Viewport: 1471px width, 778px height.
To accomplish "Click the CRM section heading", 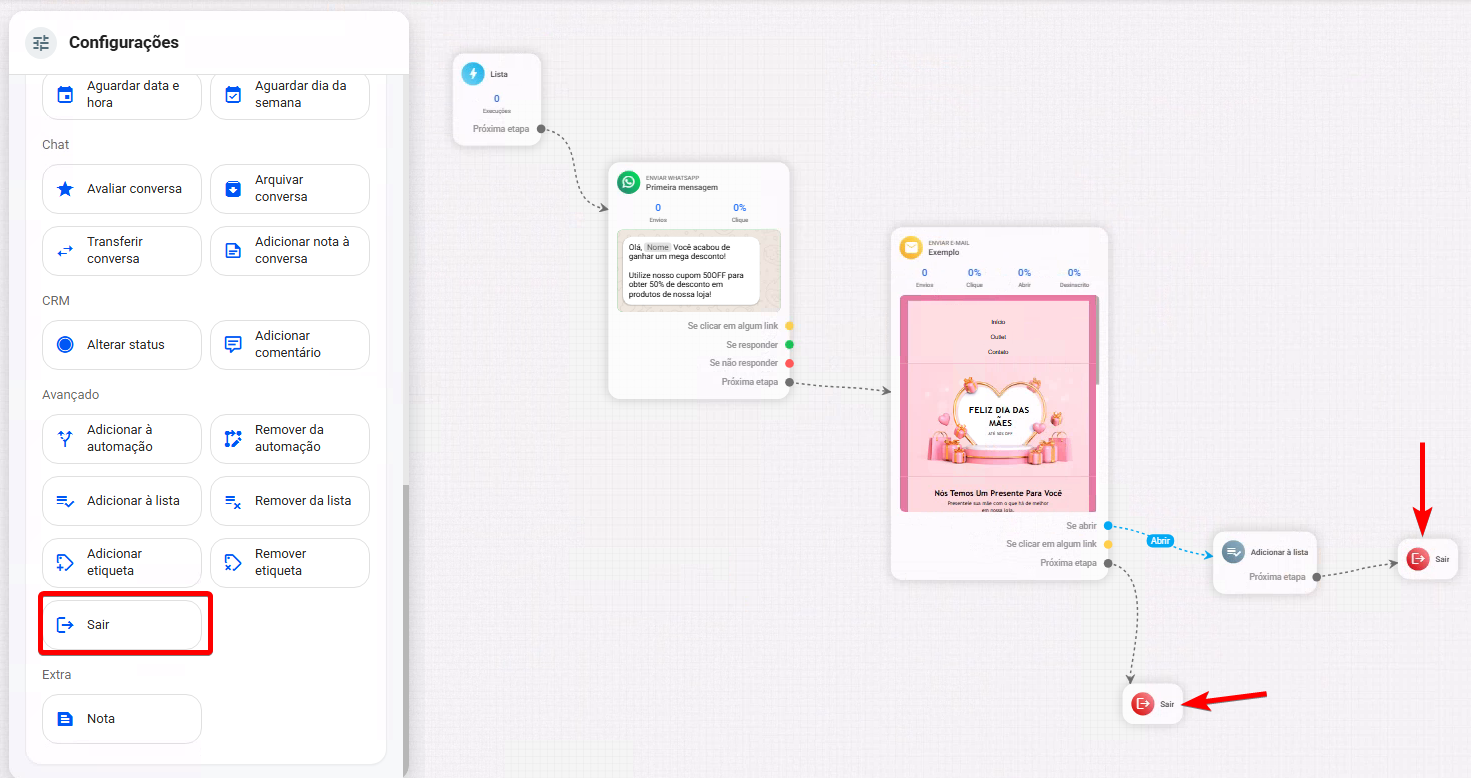I will [x=56, y=301].
